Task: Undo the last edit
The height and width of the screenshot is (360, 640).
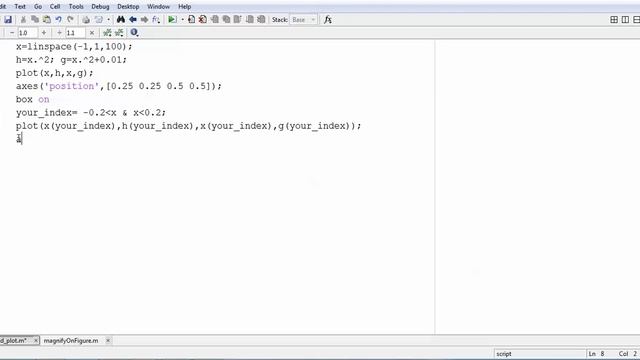Action: click(x=58, y=20)
